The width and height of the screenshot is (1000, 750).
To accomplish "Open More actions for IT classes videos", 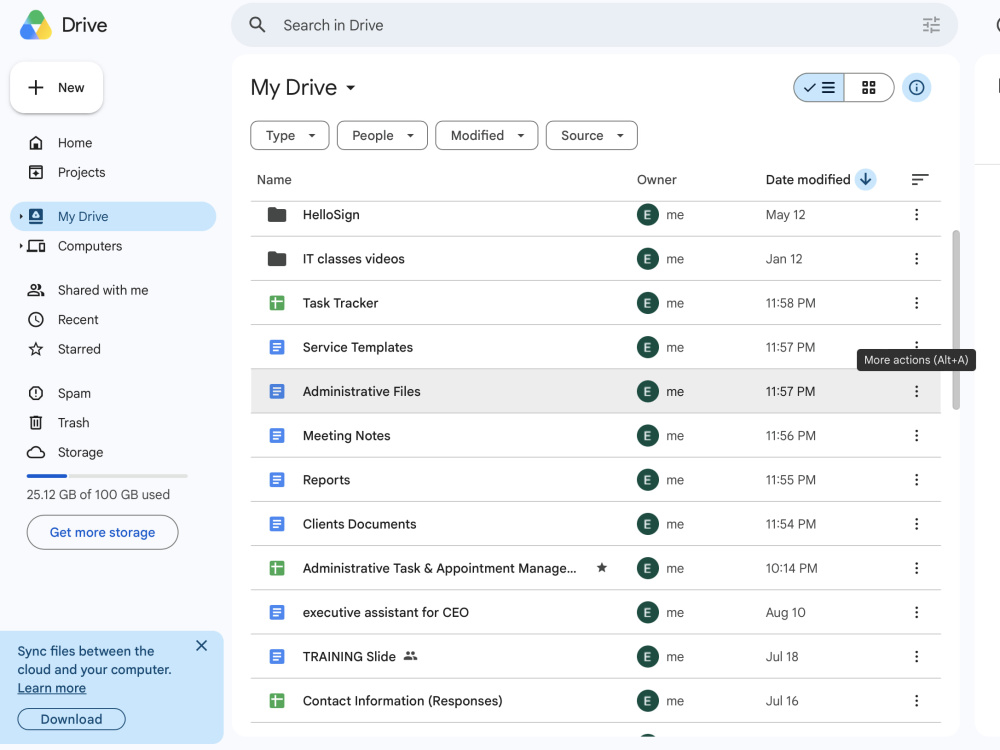I will 916,259.
